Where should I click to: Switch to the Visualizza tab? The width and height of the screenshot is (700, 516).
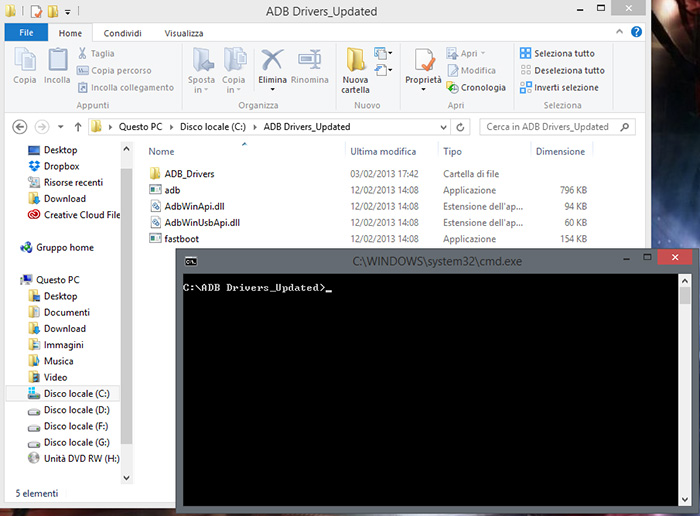tap(183, 33)
